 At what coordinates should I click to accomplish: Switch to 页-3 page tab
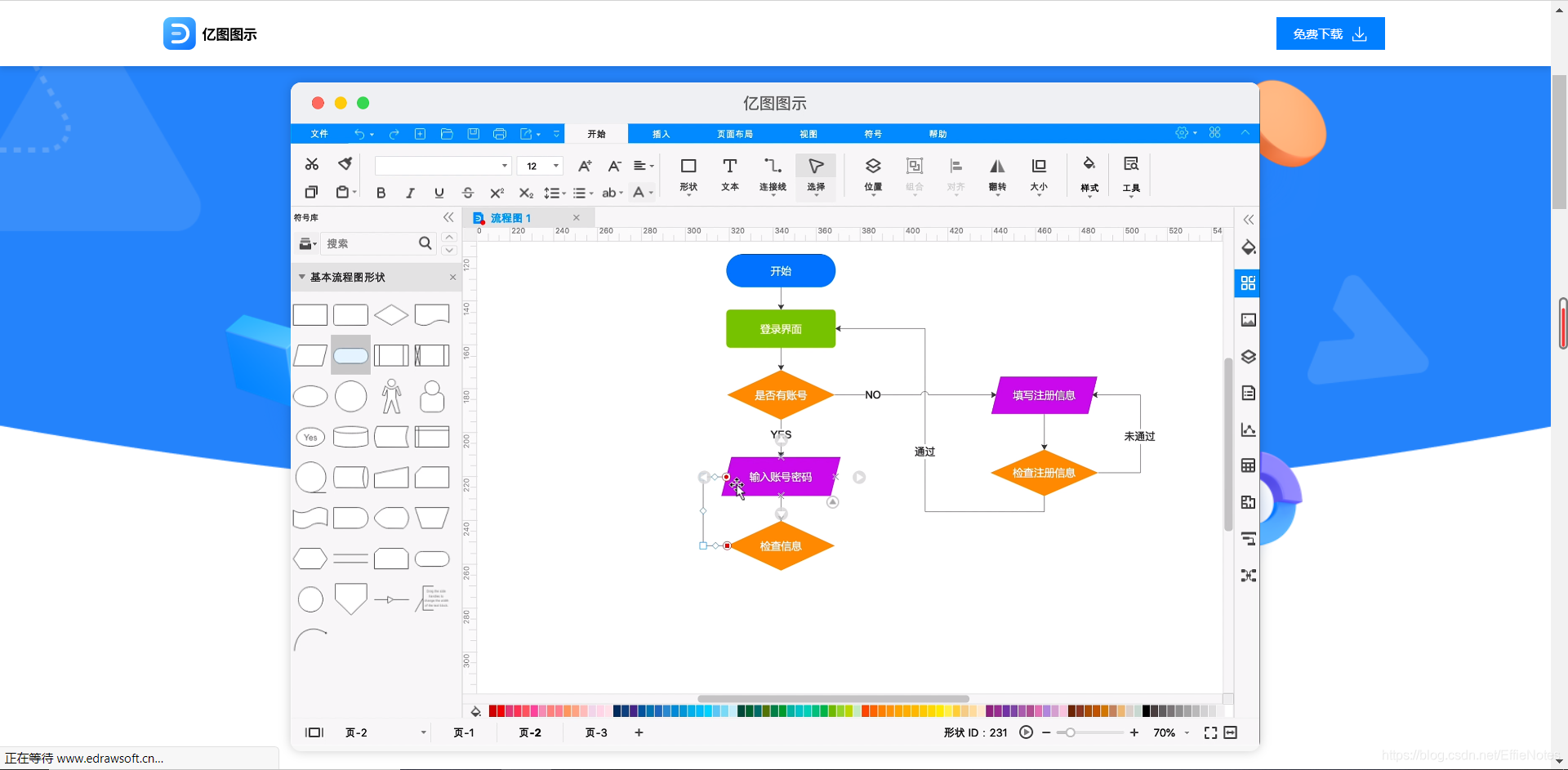(596, 732)
